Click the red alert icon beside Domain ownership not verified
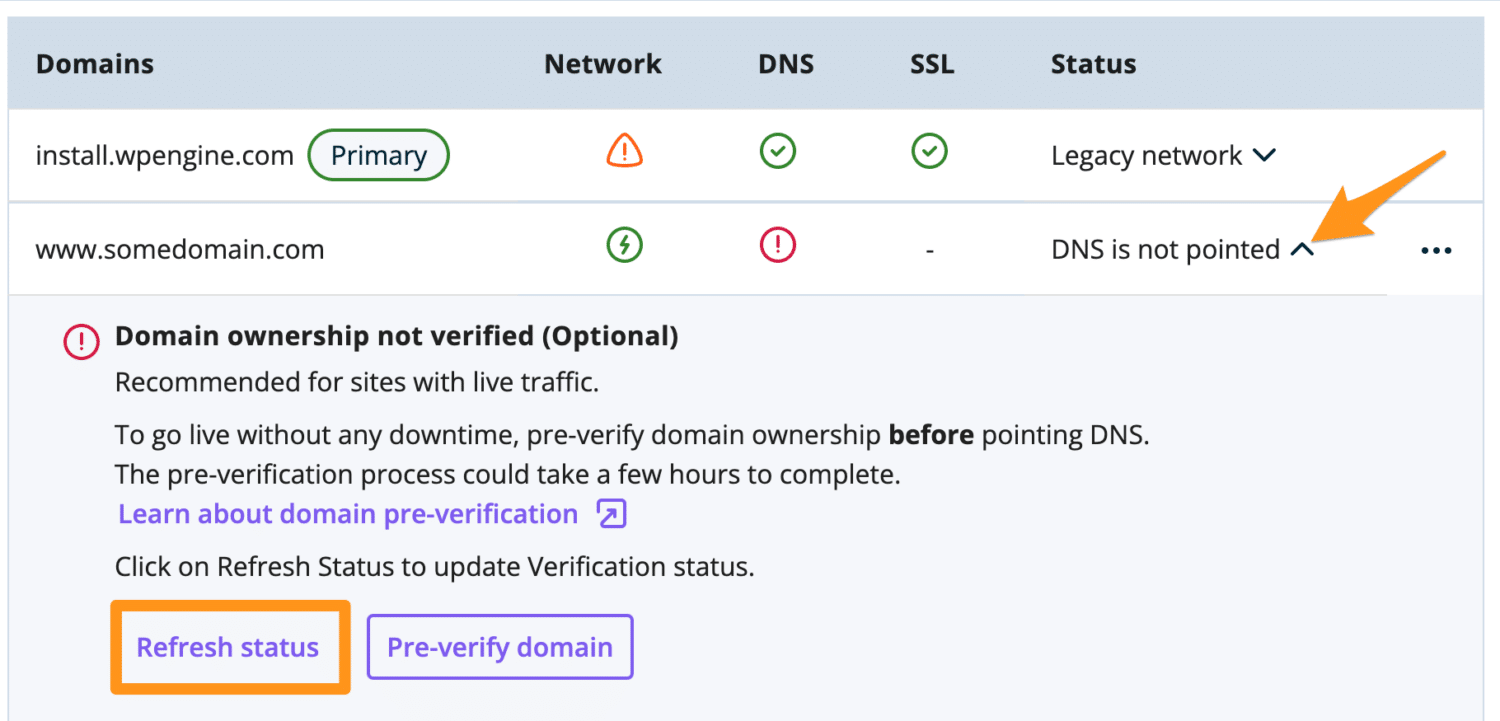 pyautogui.click(x=80, y=340)
